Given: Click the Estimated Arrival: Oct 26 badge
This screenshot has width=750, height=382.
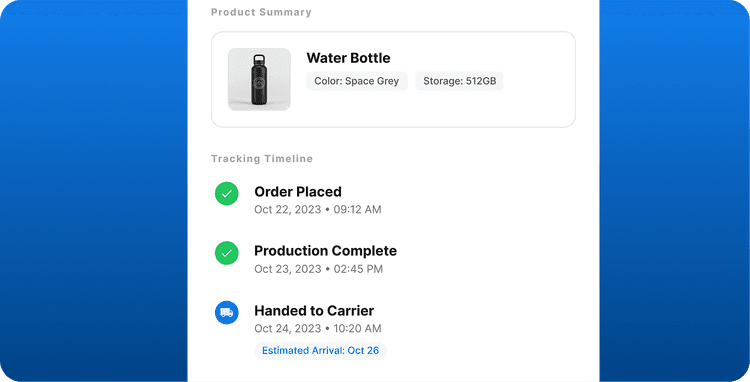Looking at the screenshot, I should (x=320, y=350).
